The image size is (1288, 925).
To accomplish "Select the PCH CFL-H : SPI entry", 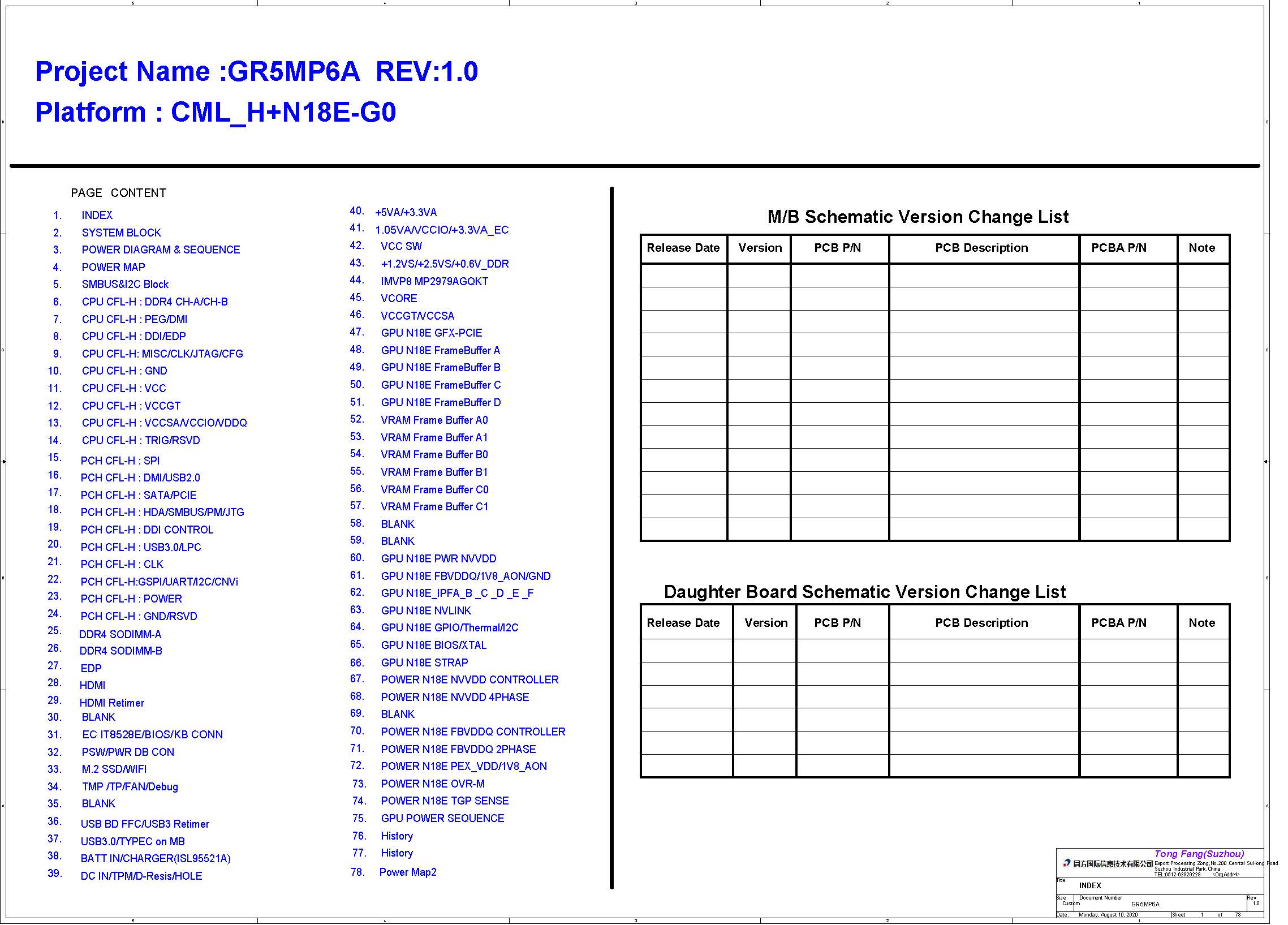I will pos(120,462).
